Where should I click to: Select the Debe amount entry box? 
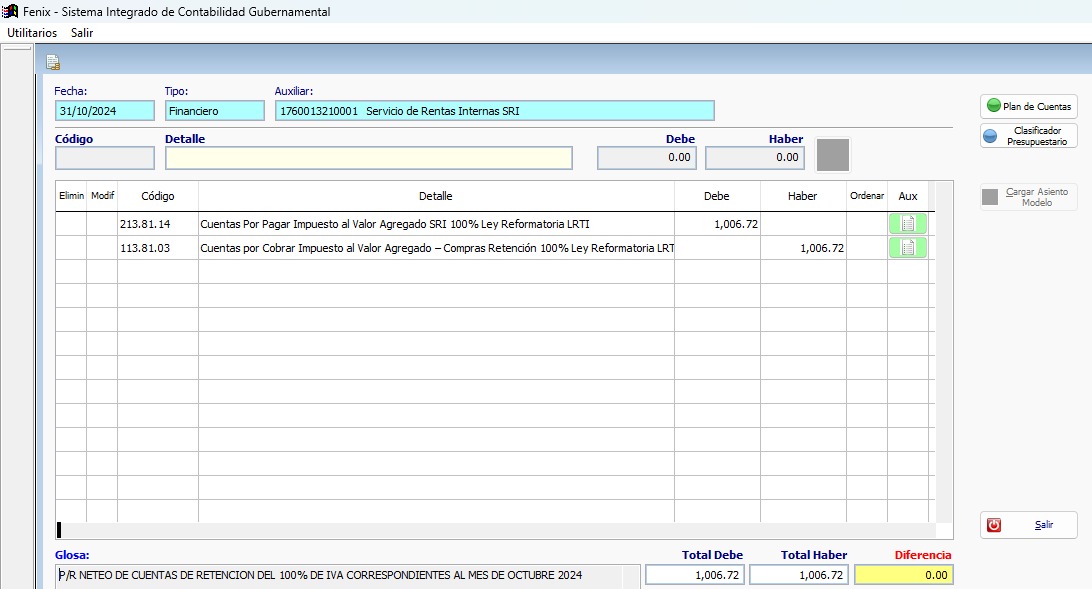click(x=647, y=158)
